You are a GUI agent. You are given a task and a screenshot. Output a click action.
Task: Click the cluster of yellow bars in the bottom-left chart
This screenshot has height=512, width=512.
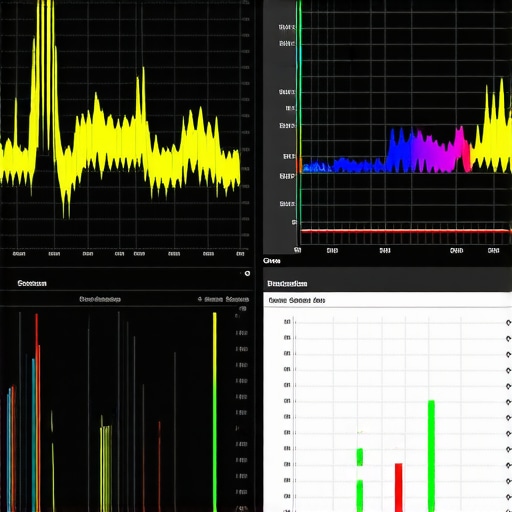[106, 468]
